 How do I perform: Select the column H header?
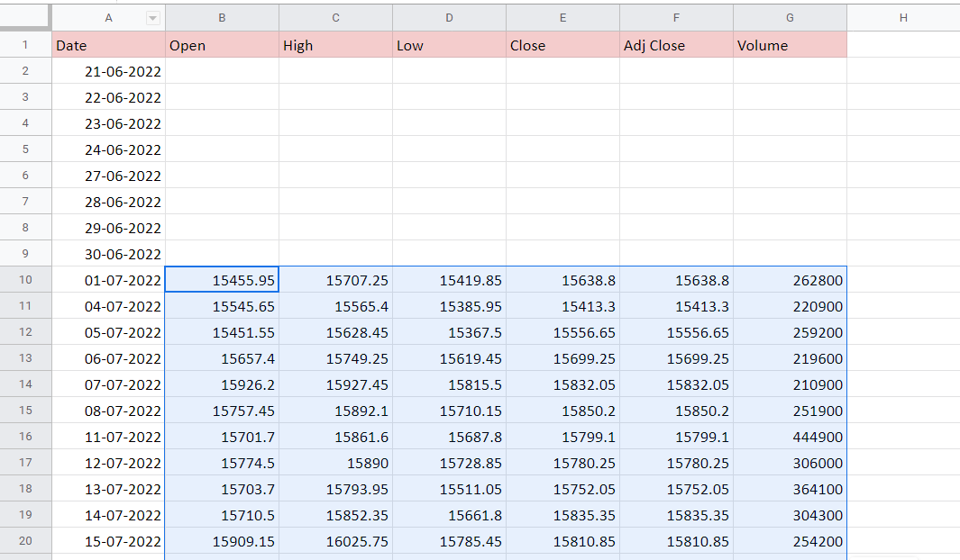click(903, 18)
